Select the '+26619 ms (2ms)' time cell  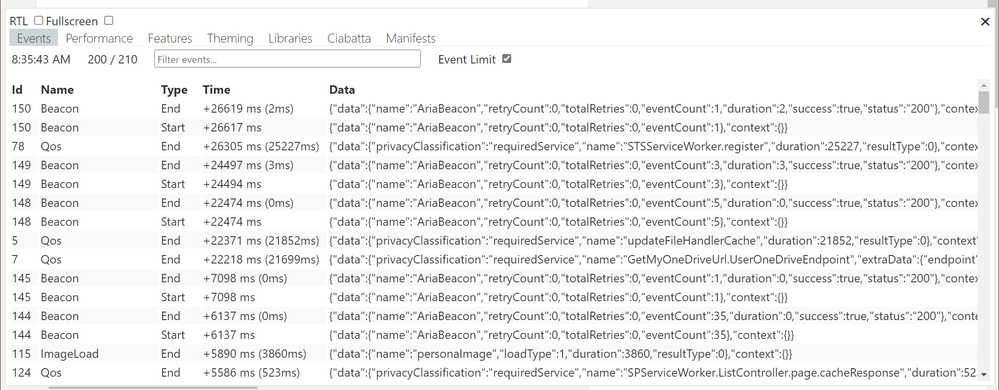(248, 109)
